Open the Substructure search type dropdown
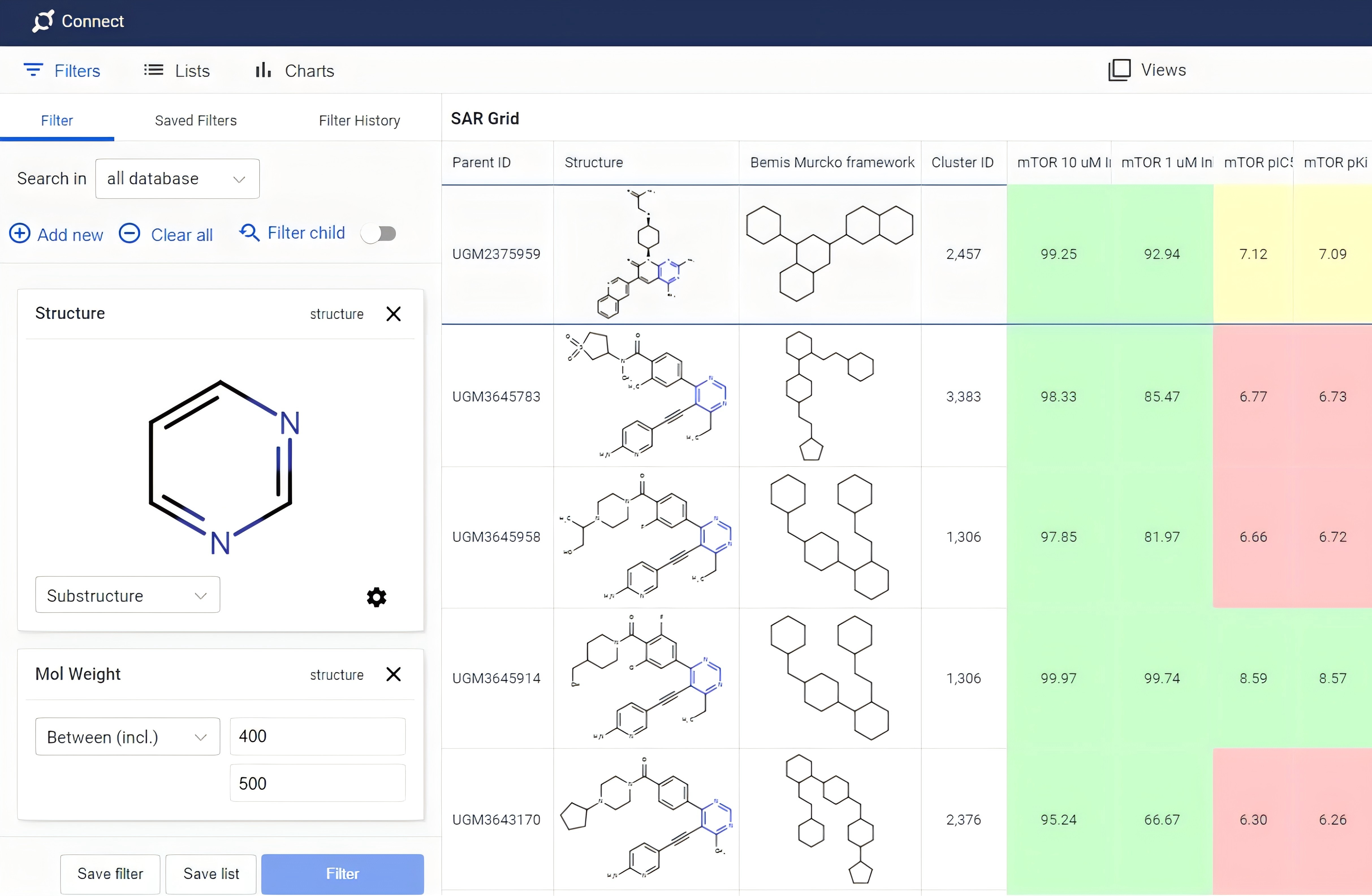Image resolution: width=1372 pixels, height=896 pixels. click(128, 595)
